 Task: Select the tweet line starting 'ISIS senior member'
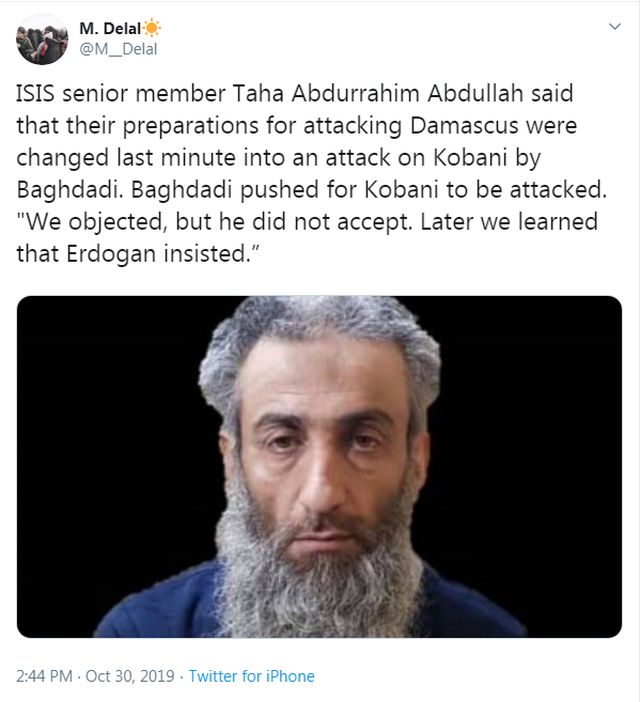pos(295,94)
